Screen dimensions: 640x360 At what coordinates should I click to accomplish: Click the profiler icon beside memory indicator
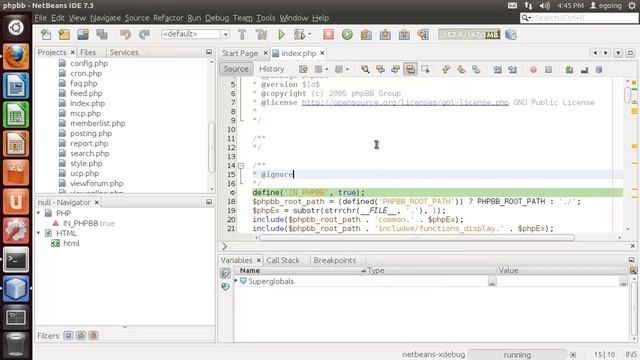coord(511,35)
